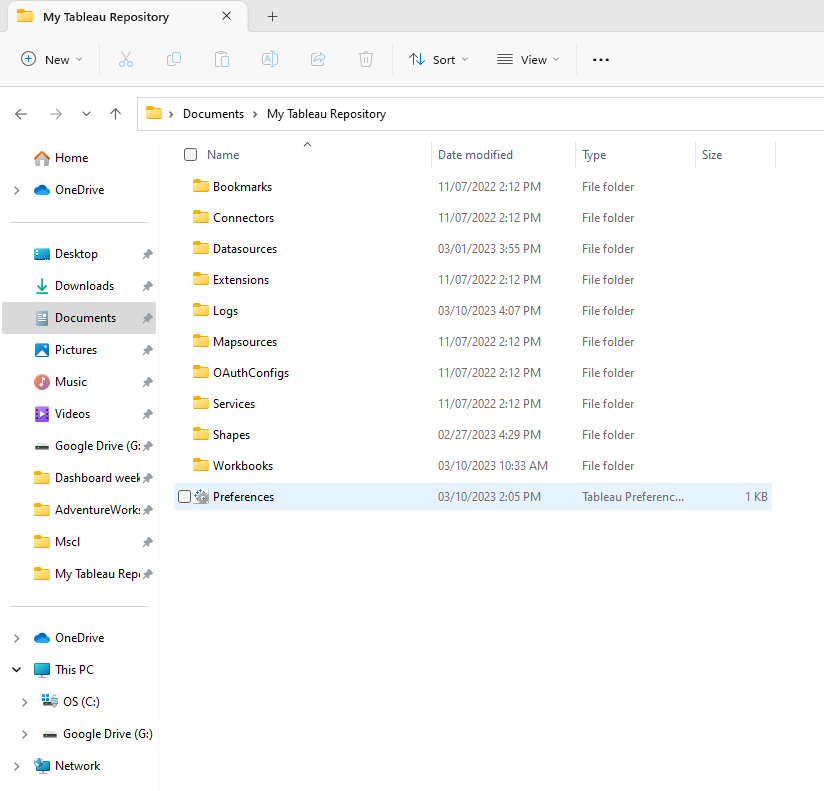The height and width of the screenshot is (791, 824).
Task: Tick the Preferences file checkbox
Action: click(x=184, y=497)
